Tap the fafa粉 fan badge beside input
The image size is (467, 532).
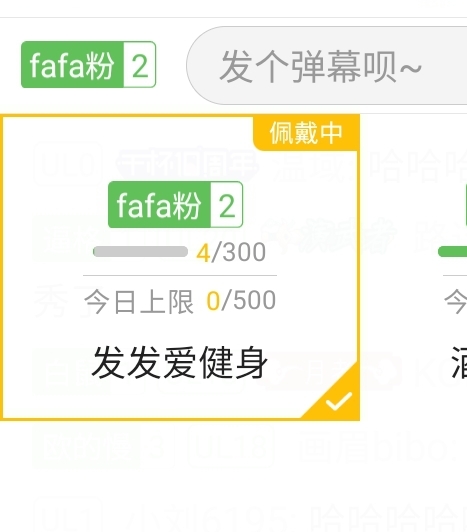tap(88, 64)
